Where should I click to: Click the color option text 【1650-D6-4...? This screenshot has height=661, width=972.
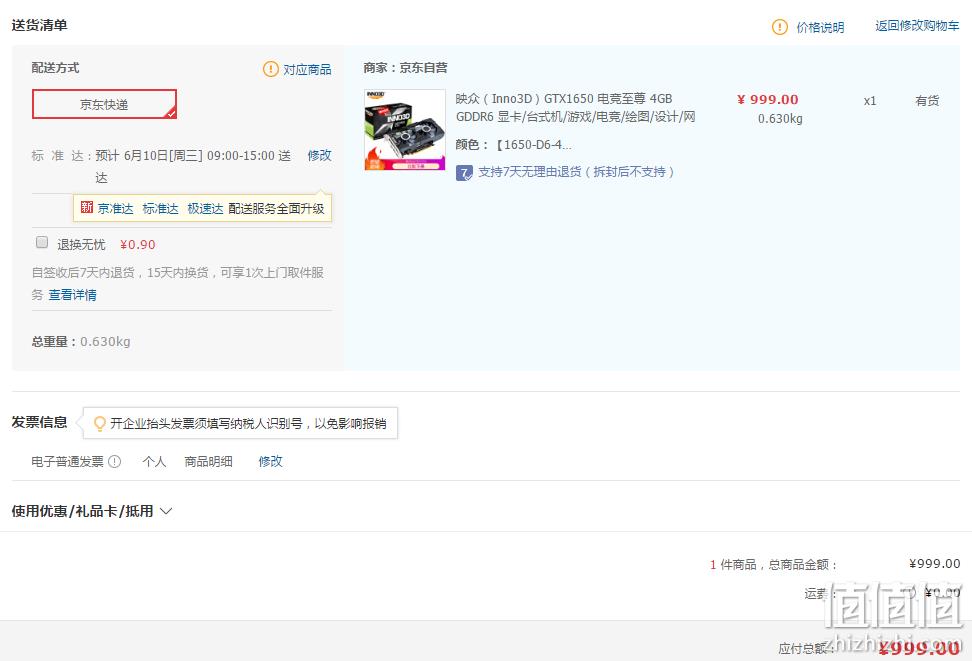(532, 144)
